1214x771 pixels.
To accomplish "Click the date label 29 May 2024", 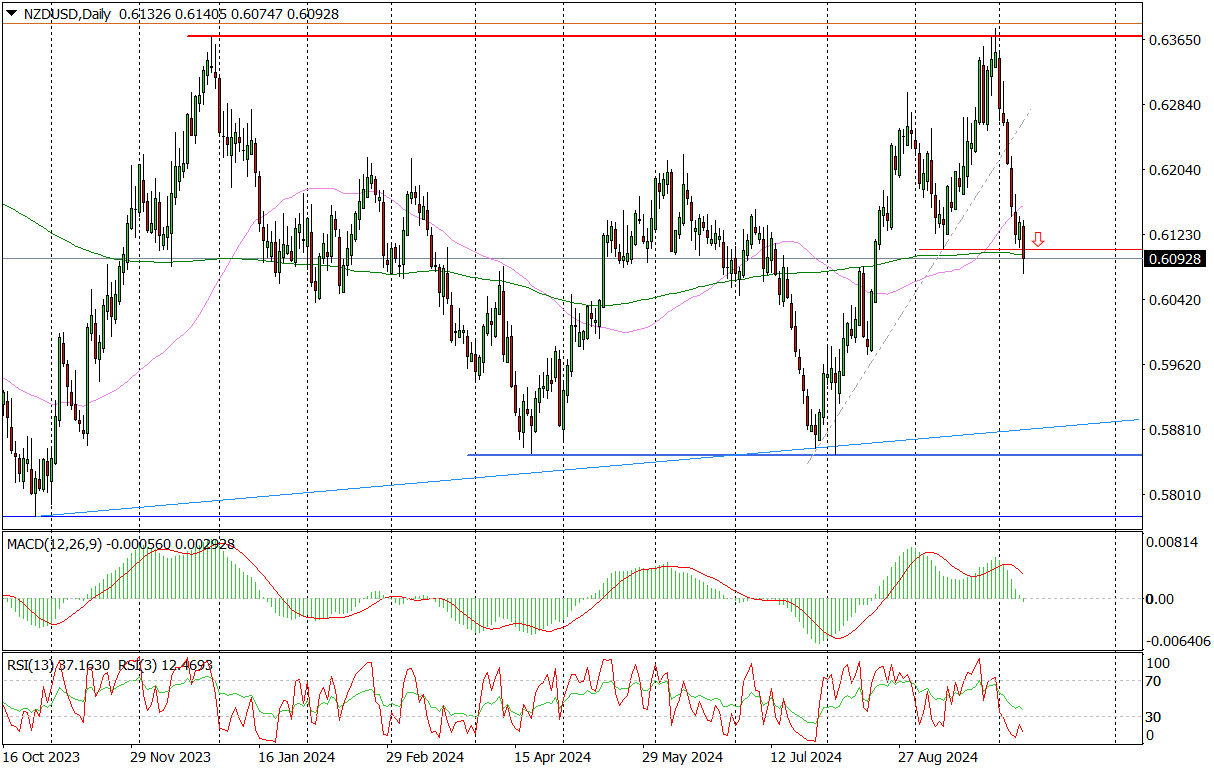I will [x=682, y=758].
